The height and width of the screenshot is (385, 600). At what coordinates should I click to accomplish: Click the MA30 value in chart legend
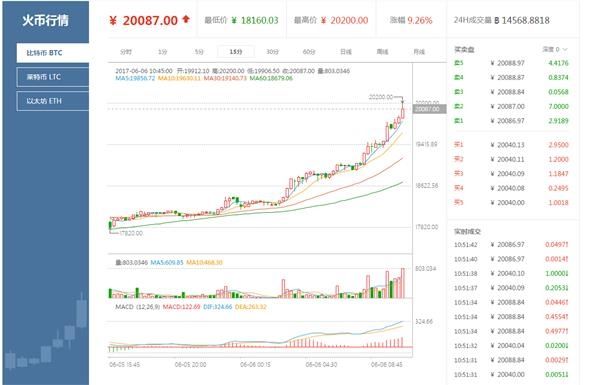pos(225,78)
